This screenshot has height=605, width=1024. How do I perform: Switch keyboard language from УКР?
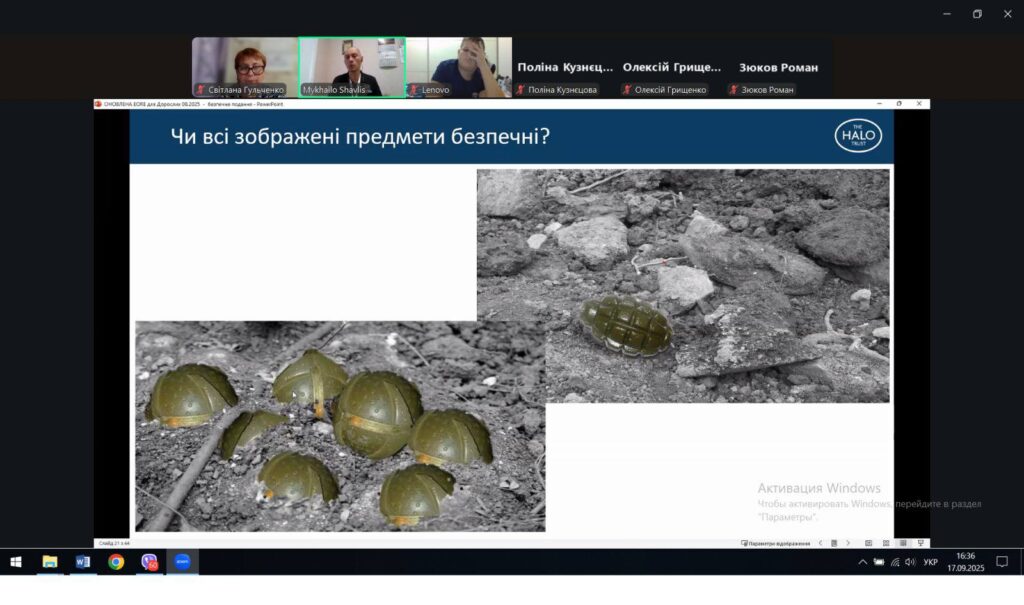931,562
